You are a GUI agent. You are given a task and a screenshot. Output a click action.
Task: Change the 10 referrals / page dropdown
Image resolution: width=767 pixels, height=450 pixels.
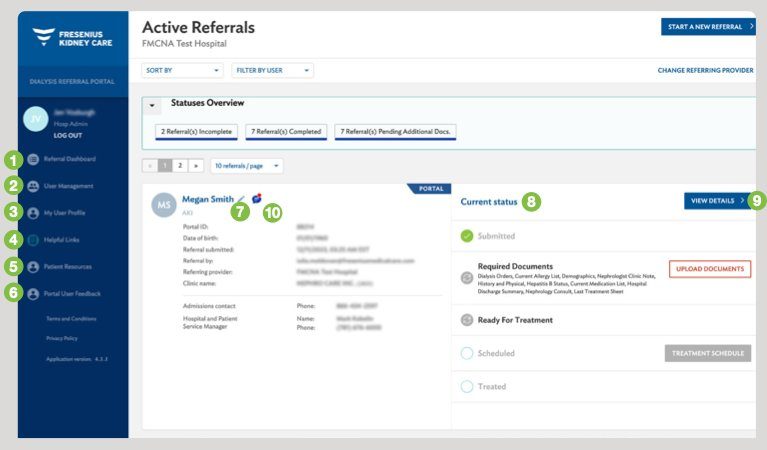(247, 166)
